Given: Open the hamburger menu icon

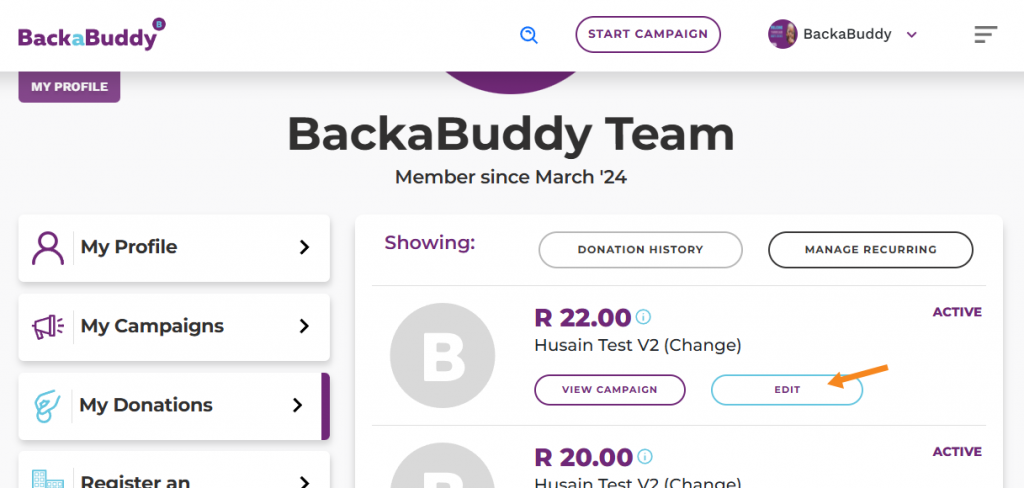Looking at the screenshot, I should click(985, 35).
